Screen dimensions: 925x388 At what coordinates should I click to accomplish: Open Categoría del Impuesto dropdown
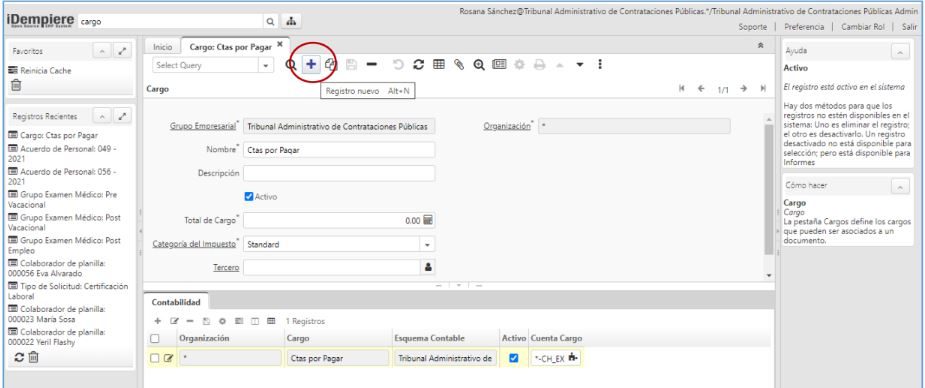click(427, 244)
